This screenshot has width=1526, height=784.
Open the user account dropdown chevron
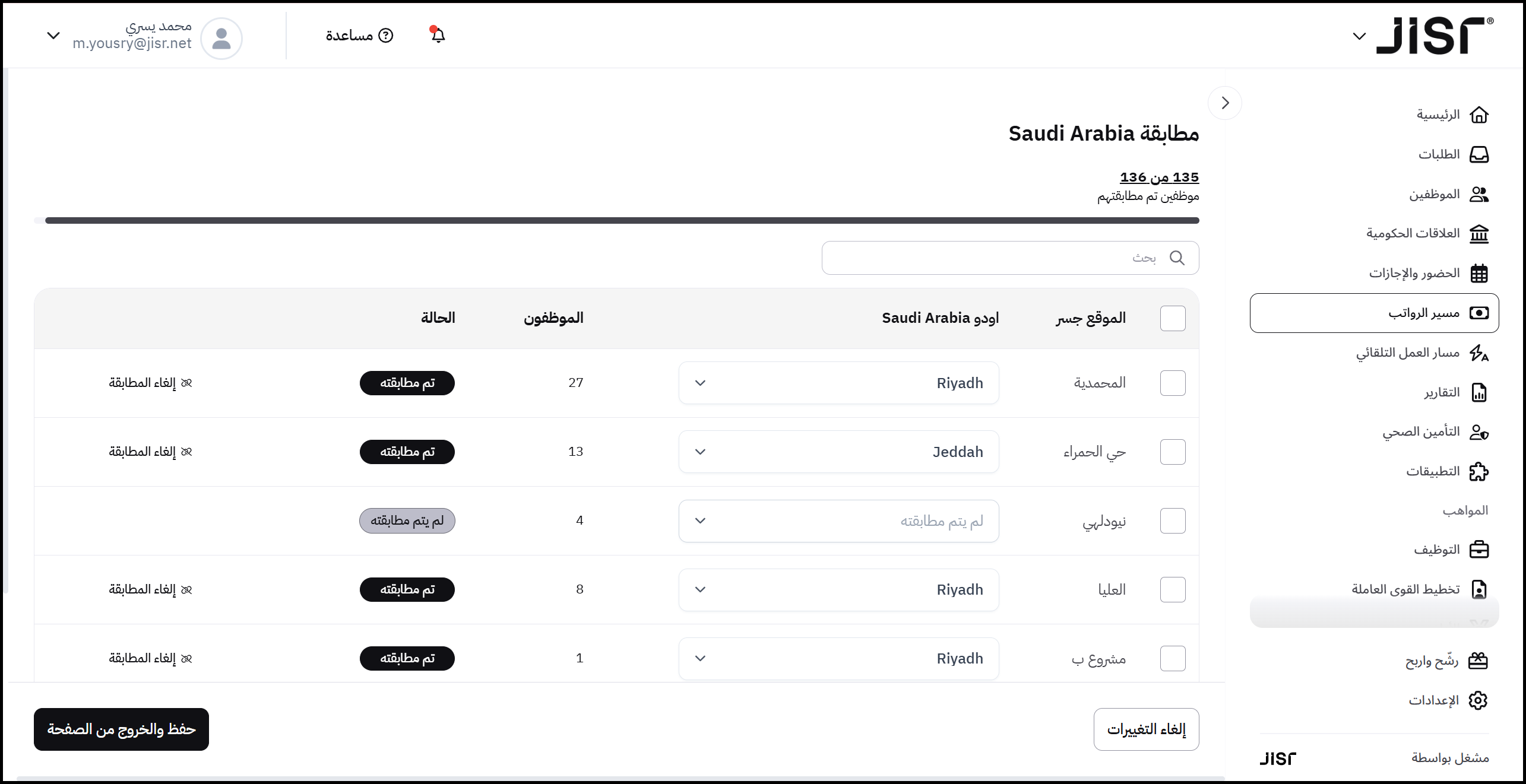click(53, 36)
